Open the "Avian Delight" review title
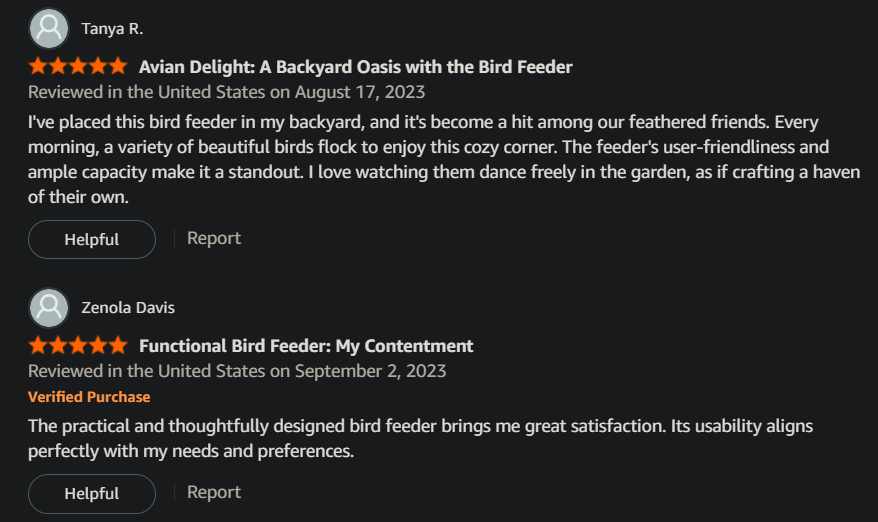 355,67
